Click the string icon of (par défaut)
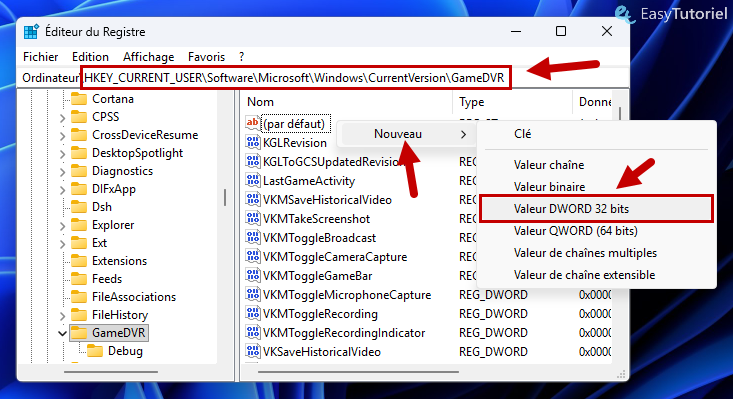Image resolution: width=733 pixels, height=399 pixels. pos(252,123)
